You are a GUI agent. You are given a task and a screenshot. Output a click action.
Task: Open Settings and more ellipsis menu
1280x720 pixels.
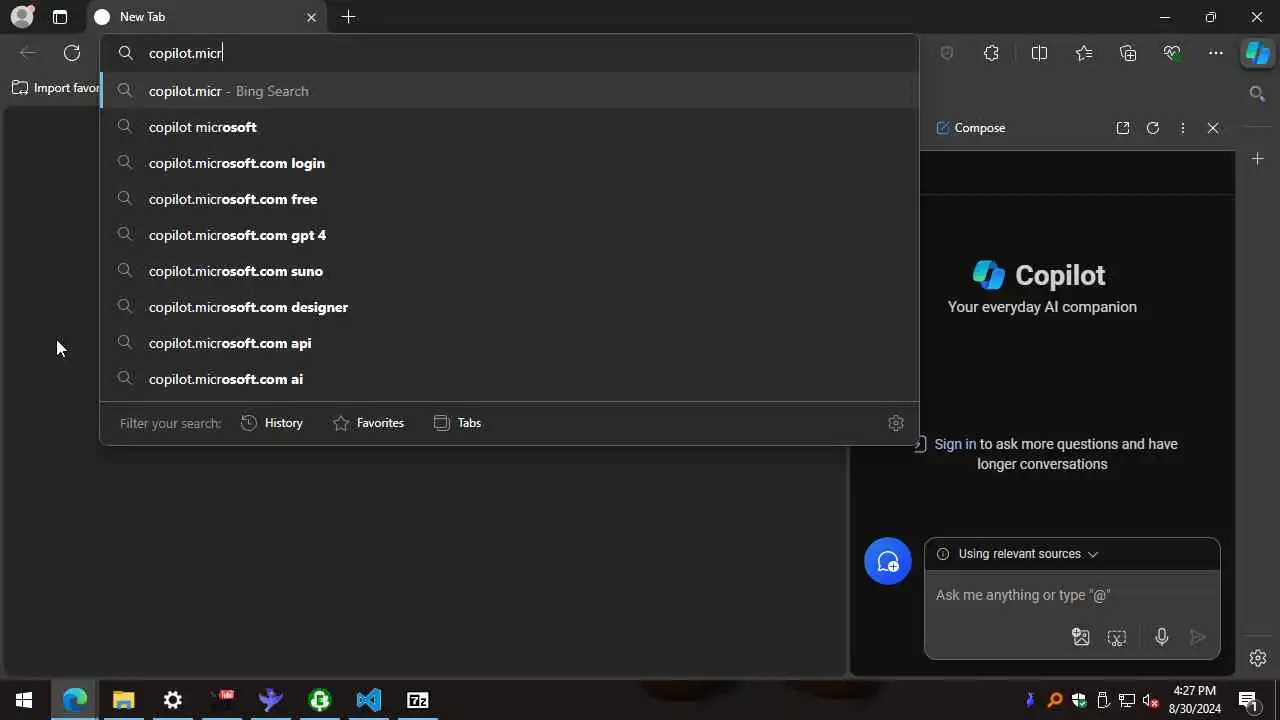(x=1216, y=53)
